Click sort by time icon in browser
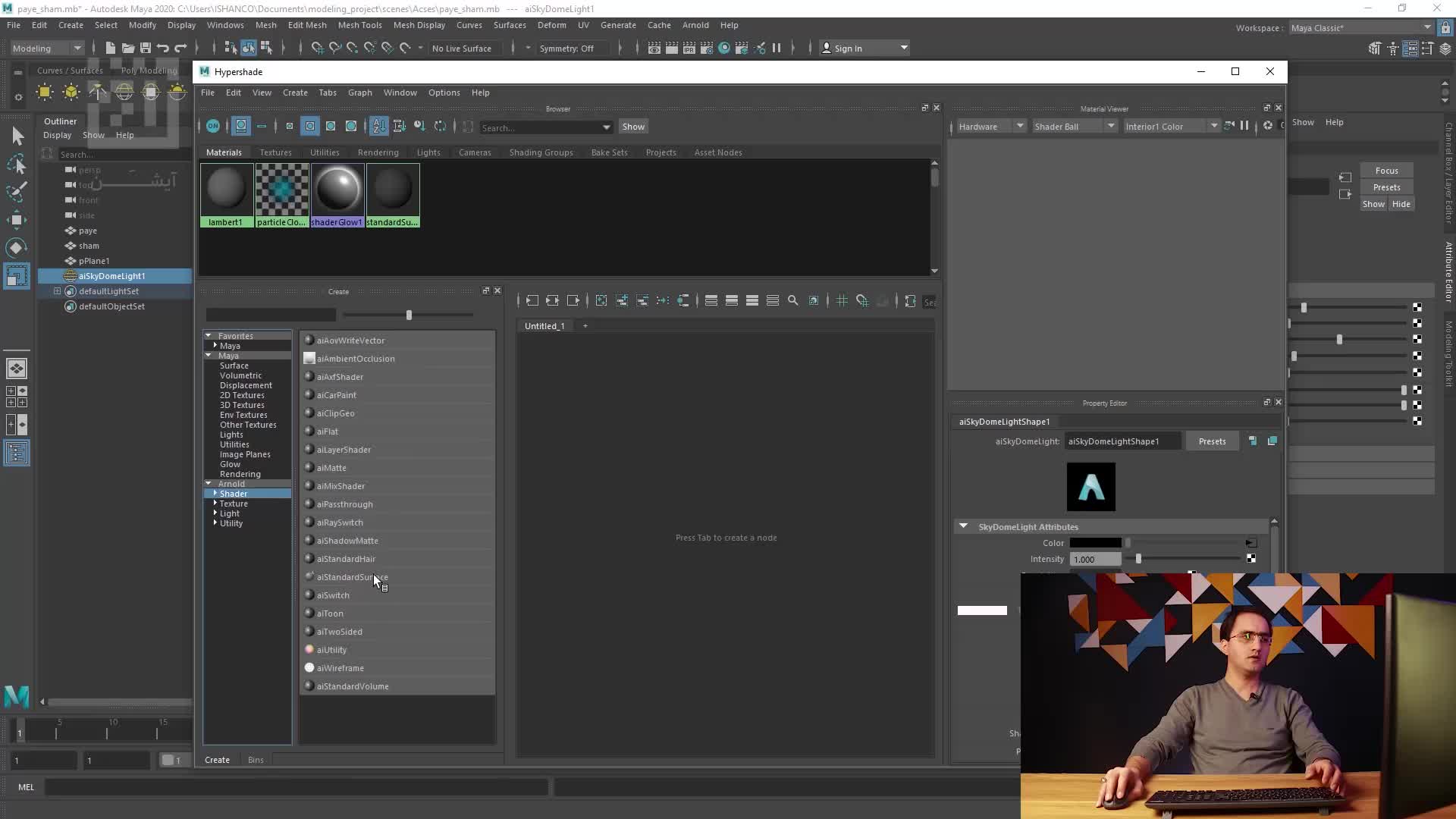Image resolution: width=1456 pixels, height=819 pixels. [x=419, y=127]
